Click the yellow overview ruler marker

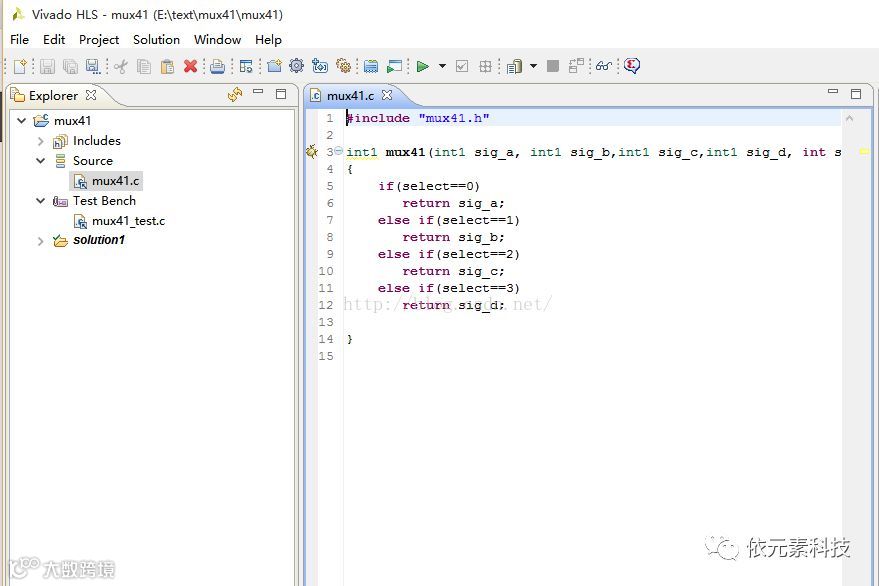pos(864,151)
